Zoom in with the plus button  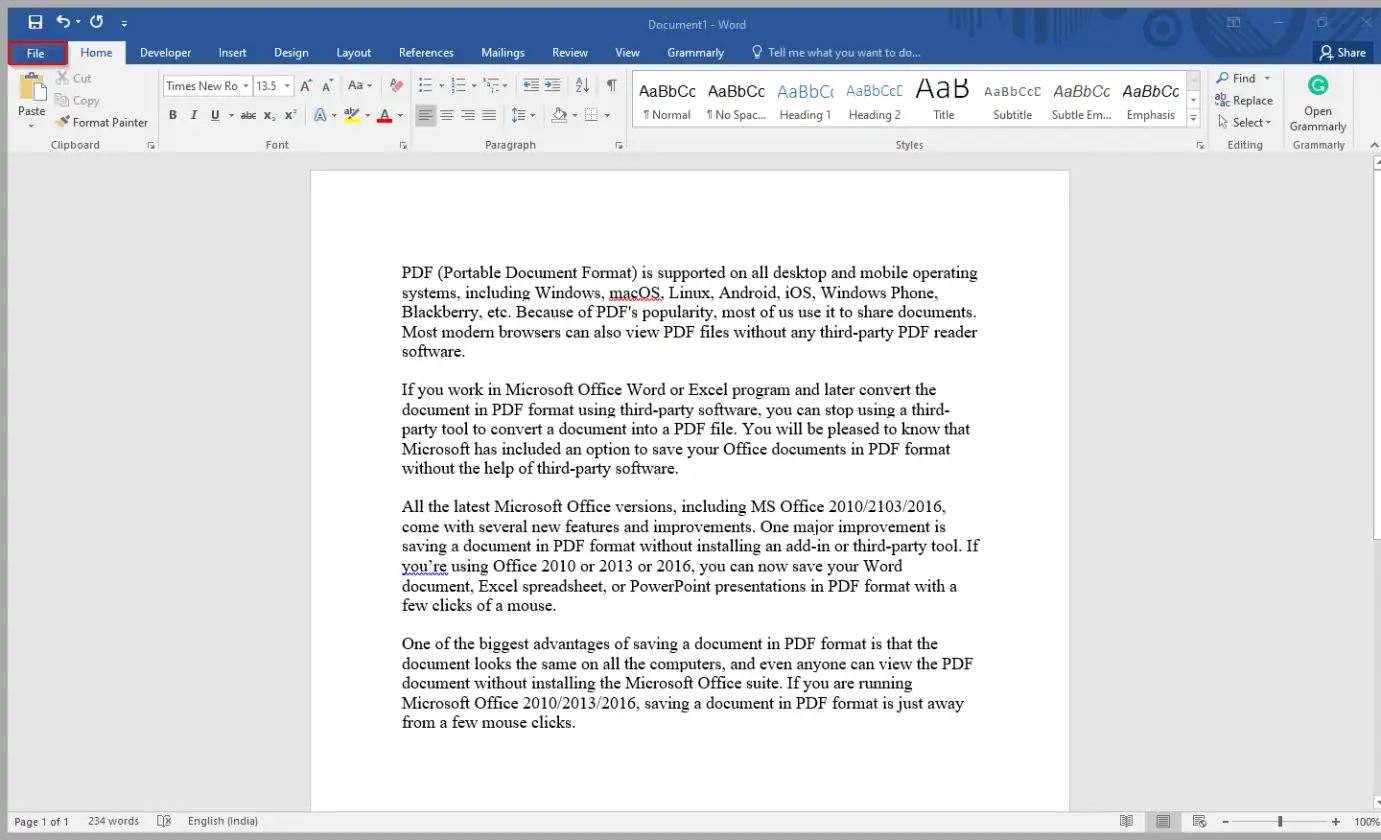[1336, 821]
